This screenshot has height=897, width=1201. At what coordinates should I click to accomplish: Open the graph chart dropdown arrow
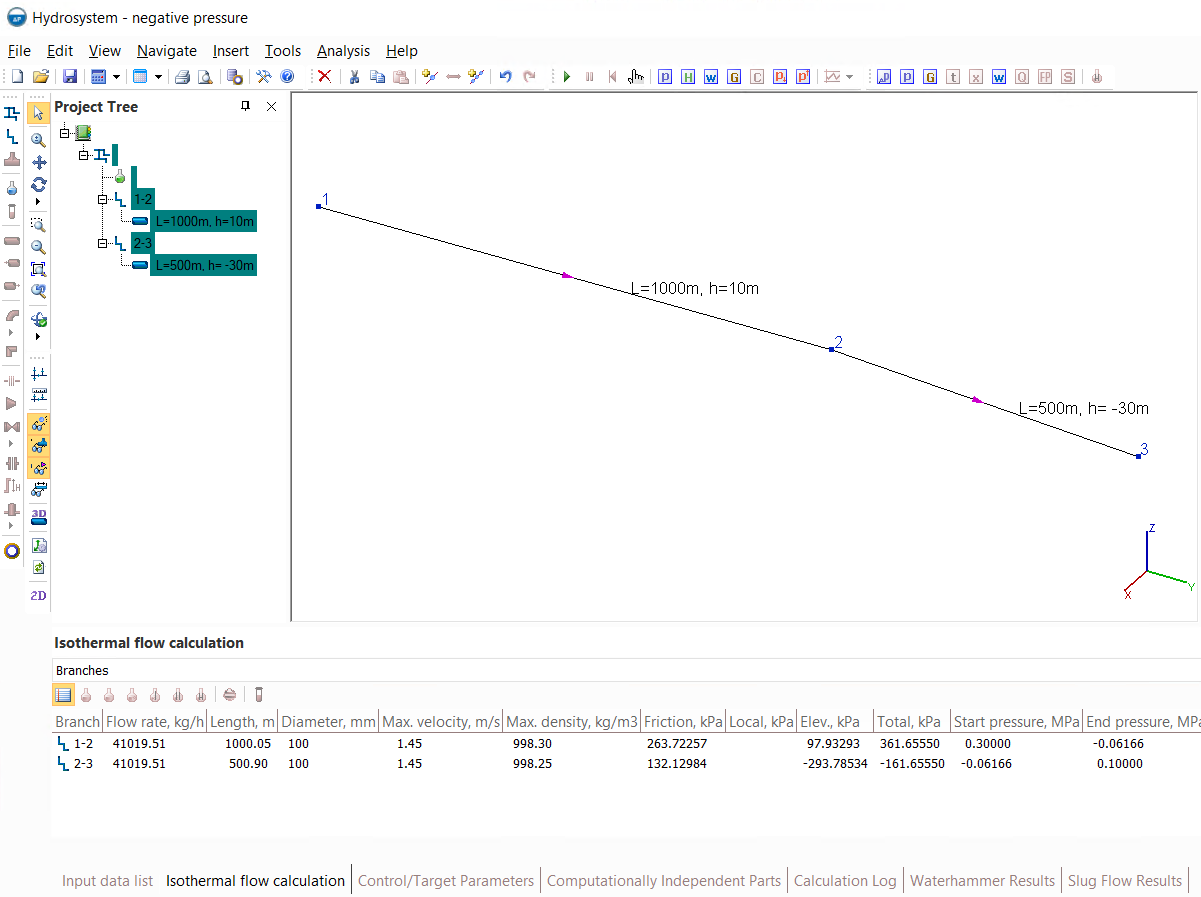[x=850, y=77]
